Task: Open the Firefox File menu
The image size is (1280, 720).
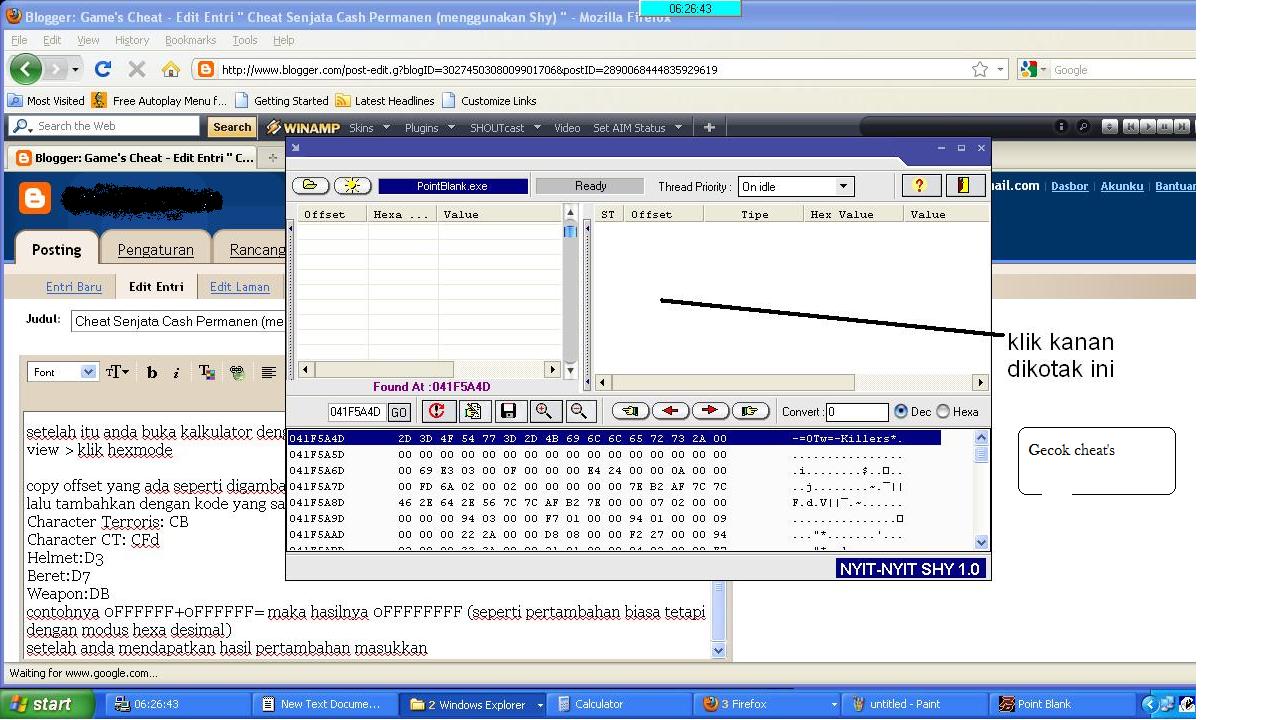Action: (x=19, y=40)
